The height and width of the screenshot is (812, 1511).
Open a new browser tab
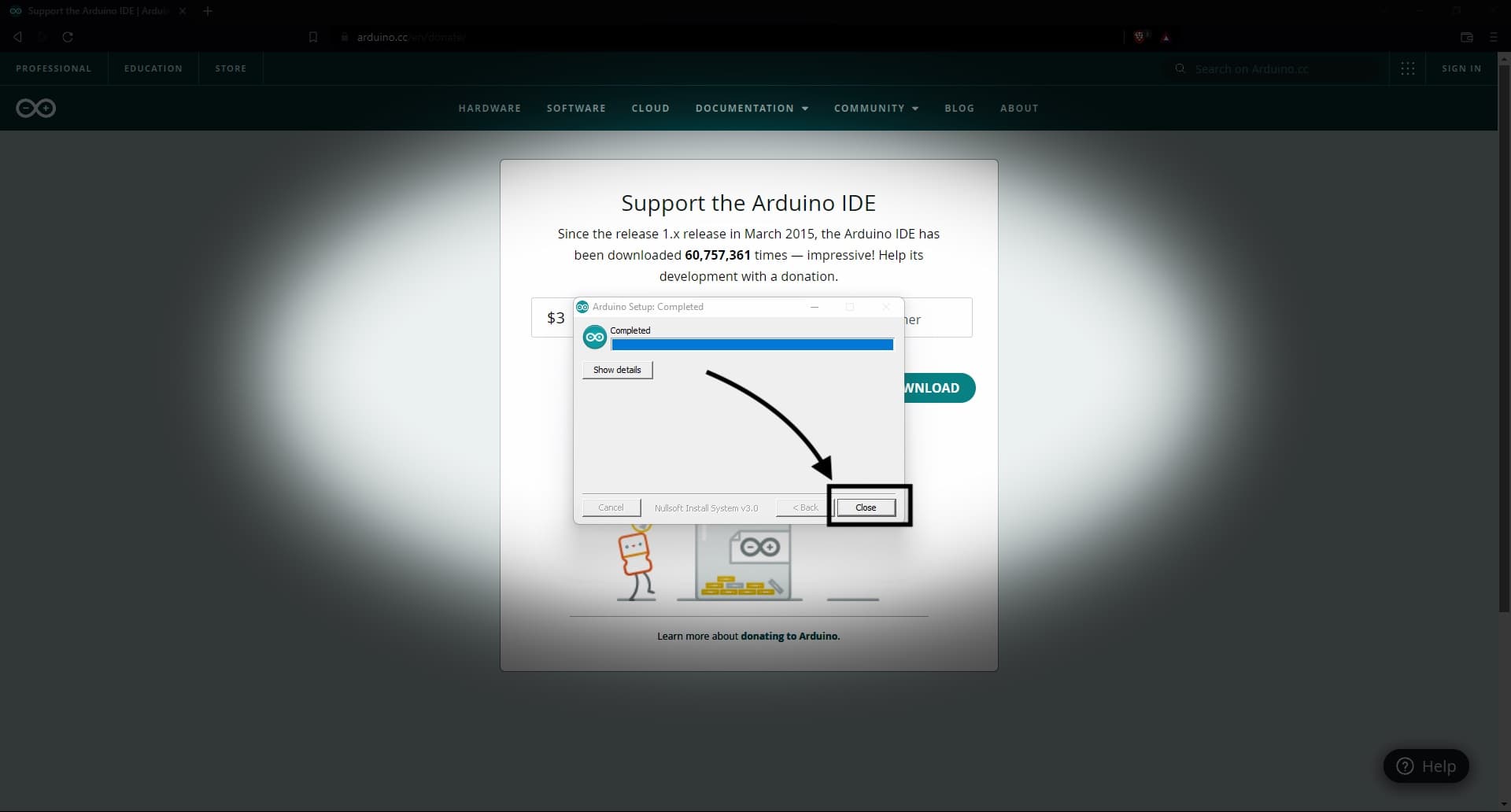point(208,11)
